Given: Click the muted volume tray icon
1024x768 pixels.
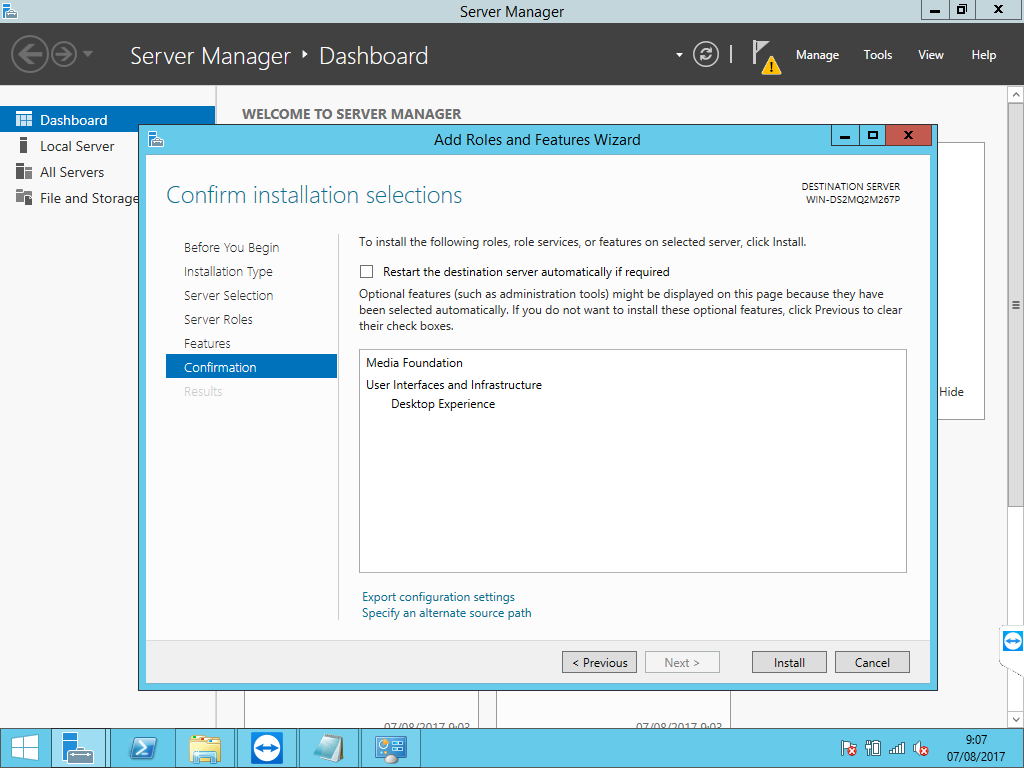Looking at the screenshot, I should pyautogui.click(x=921, y=748).
